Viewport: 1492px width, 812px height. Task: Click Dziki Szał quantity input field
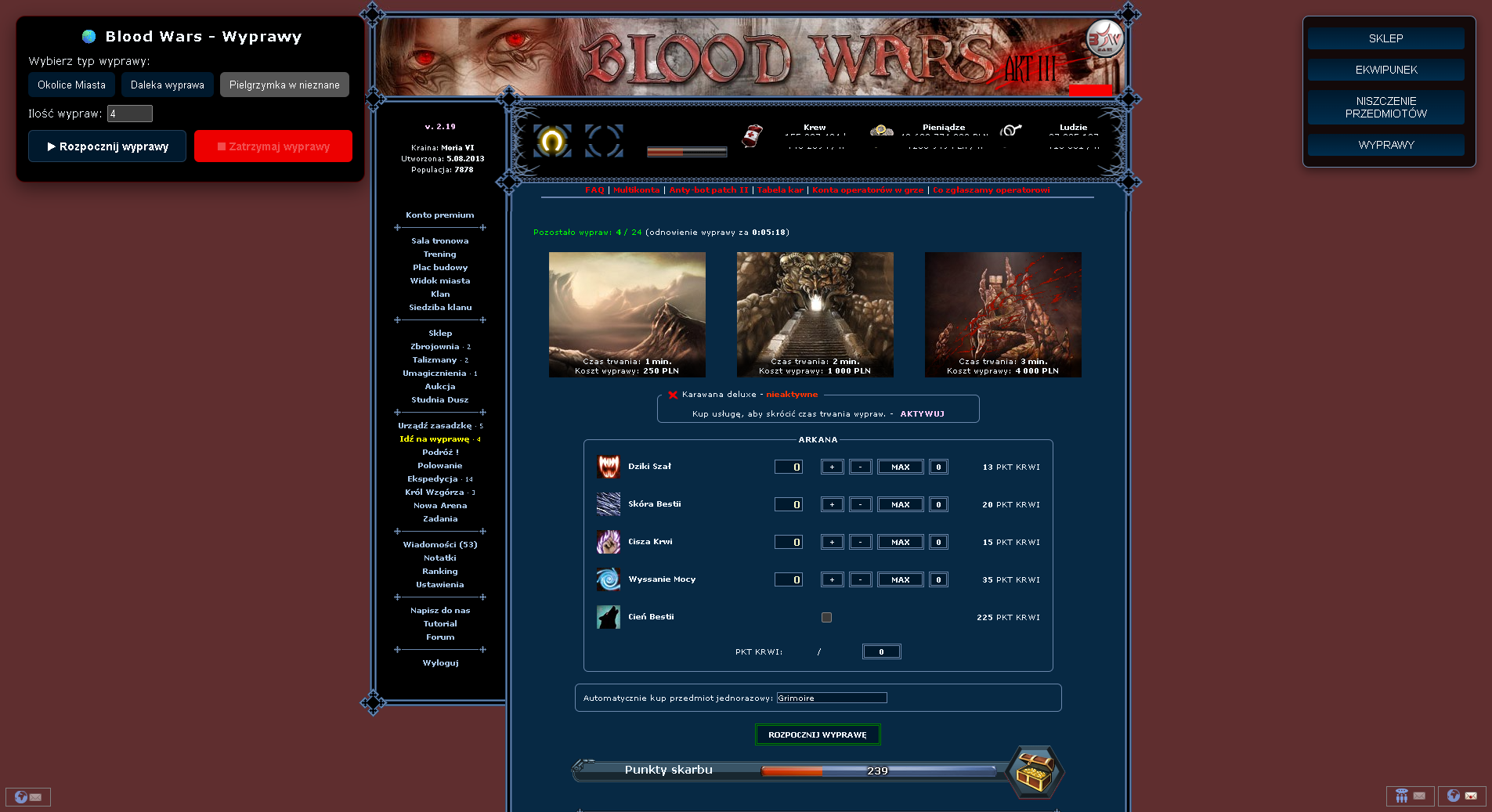(789, 467)
